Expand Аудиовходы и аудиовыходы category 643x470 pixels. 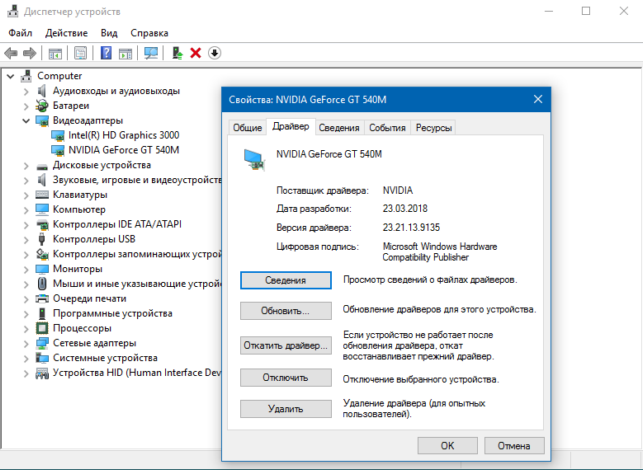(26, 91)
